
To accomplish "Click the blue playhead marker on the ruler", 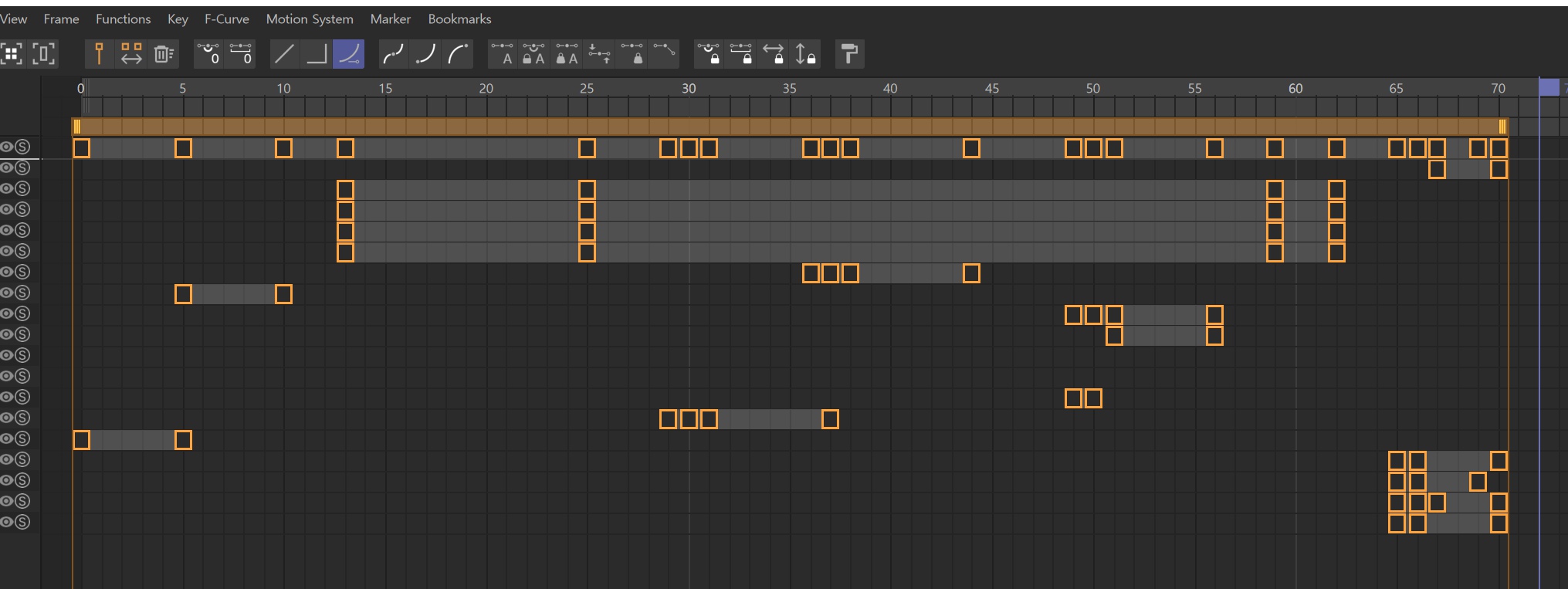I will click(x=1549, y=86).
